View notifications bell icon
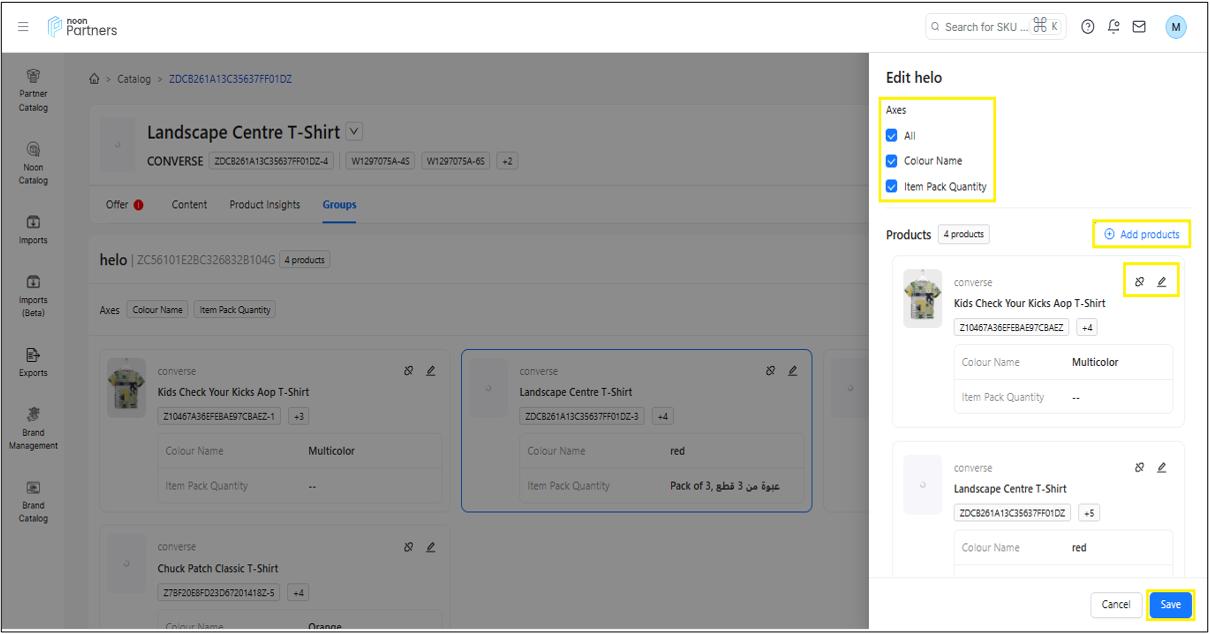This screenshot has height=634, width=1210. click(1113, 27)
